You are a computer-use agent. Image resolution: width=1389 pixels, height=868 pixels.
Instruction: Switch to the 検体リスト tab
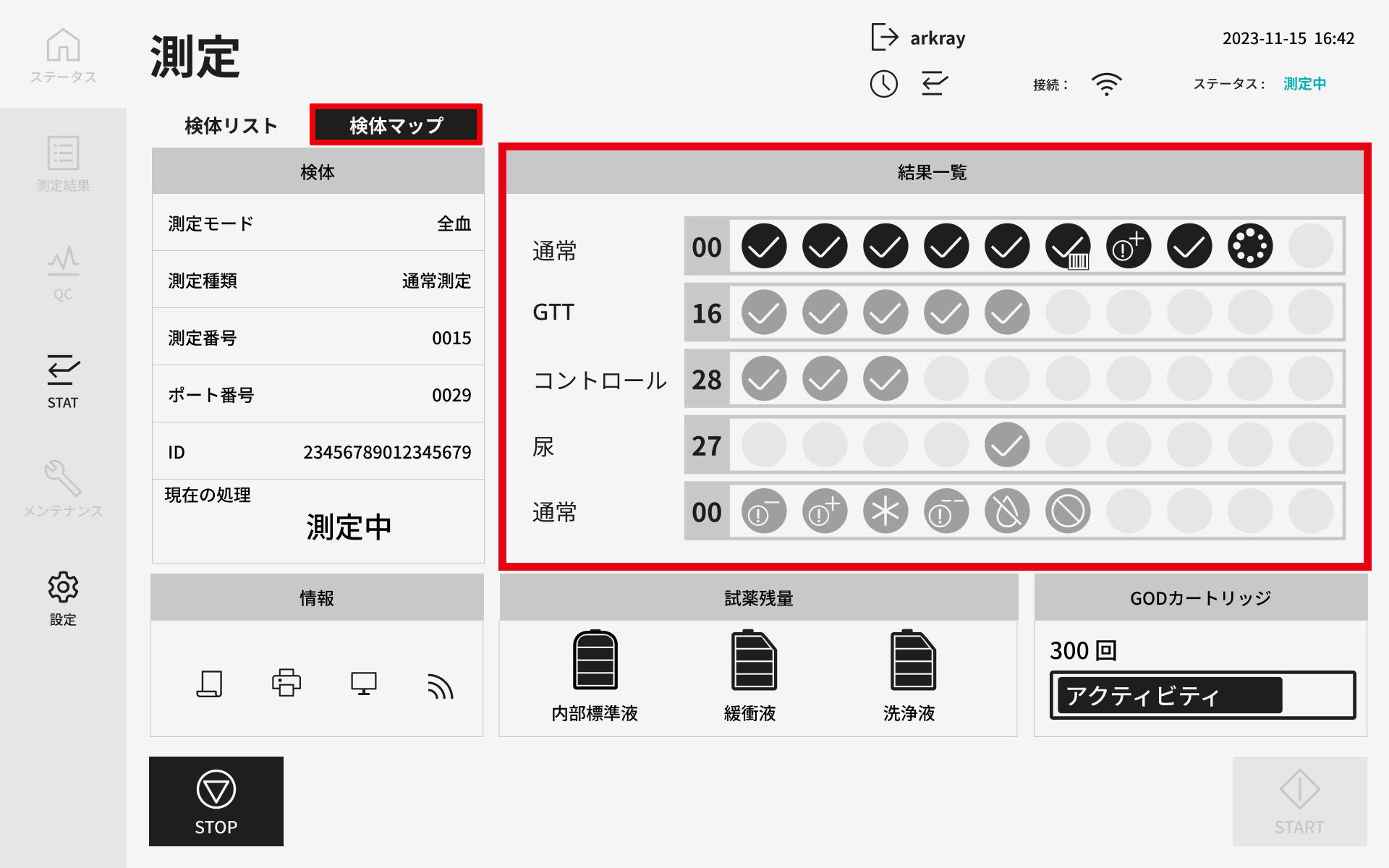[x=231, y=125]
